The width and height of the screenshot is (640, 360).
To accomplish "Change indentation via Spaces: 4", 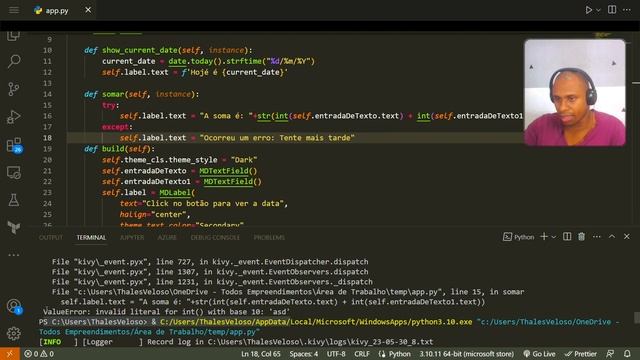I will (304, 354).
